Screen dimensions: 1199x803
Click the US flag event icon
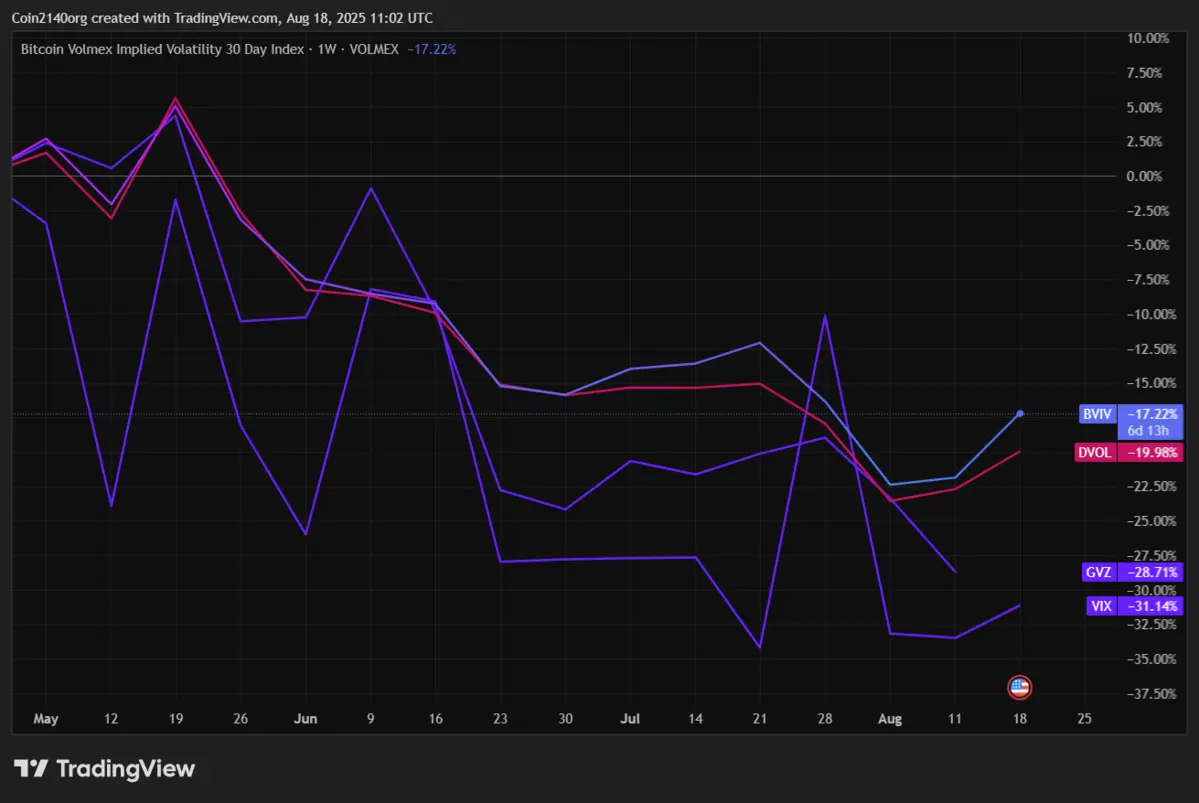(x=1019, y=687)
